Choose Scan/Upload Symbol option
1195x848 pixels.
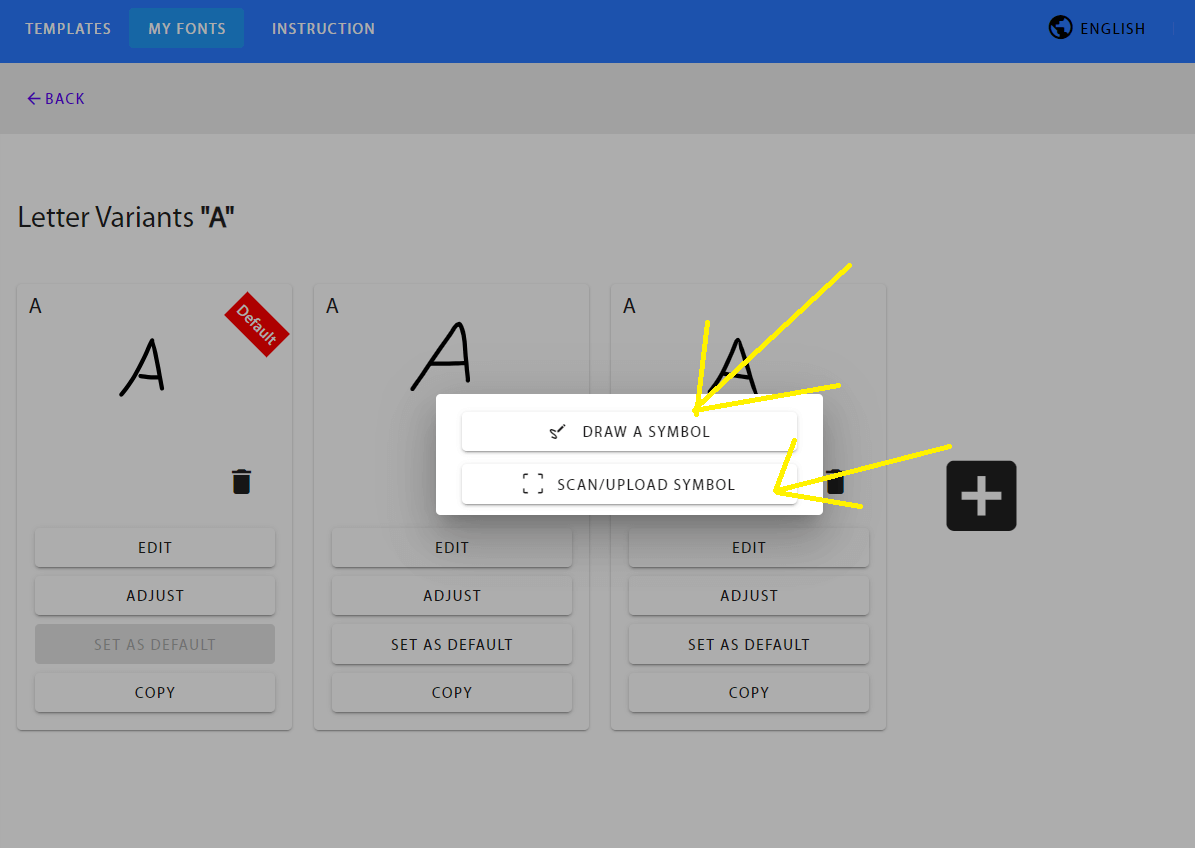[x=630, y=485]
